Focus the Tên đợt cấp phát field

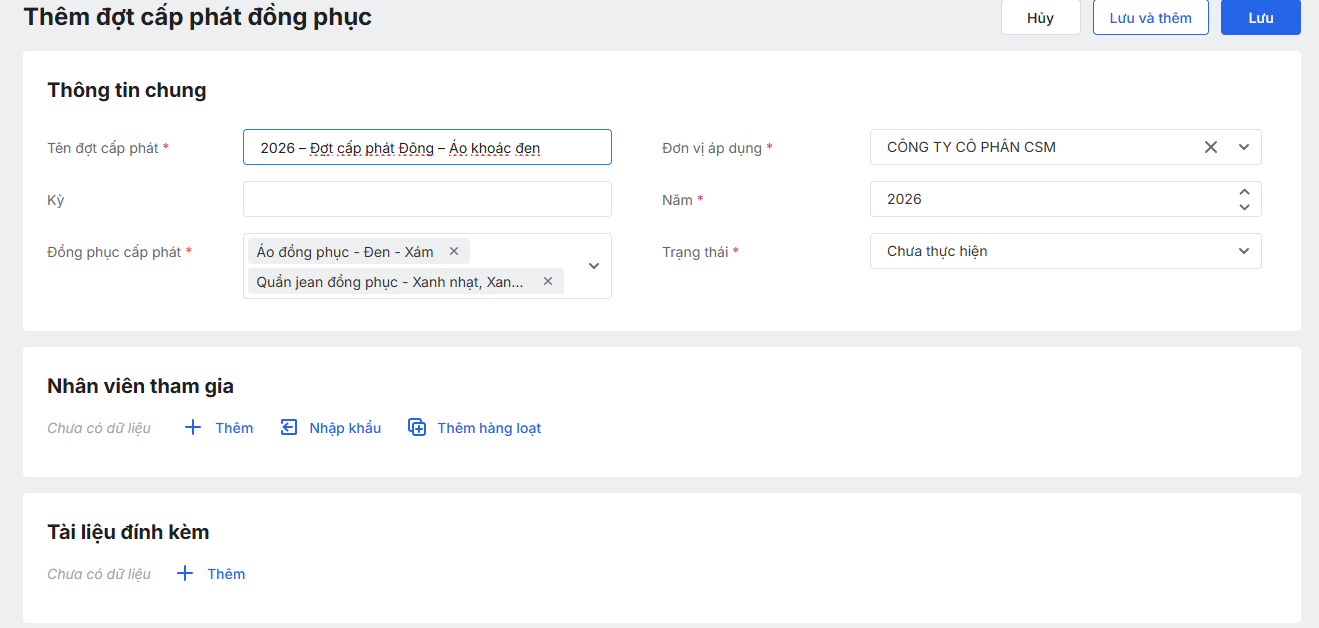427,147
